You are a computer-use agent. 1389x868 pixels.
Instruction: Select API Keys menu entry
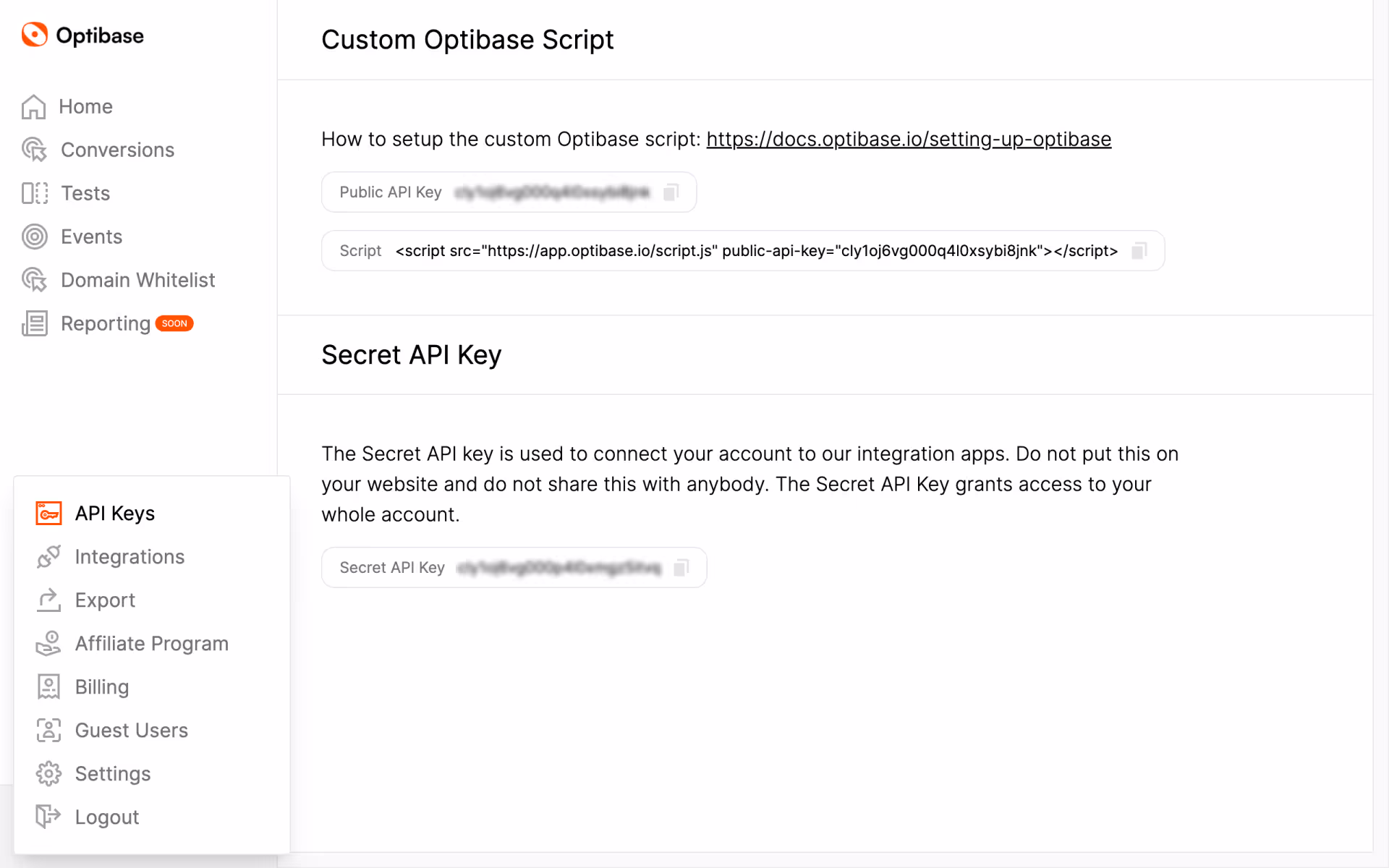coord(114,513)
